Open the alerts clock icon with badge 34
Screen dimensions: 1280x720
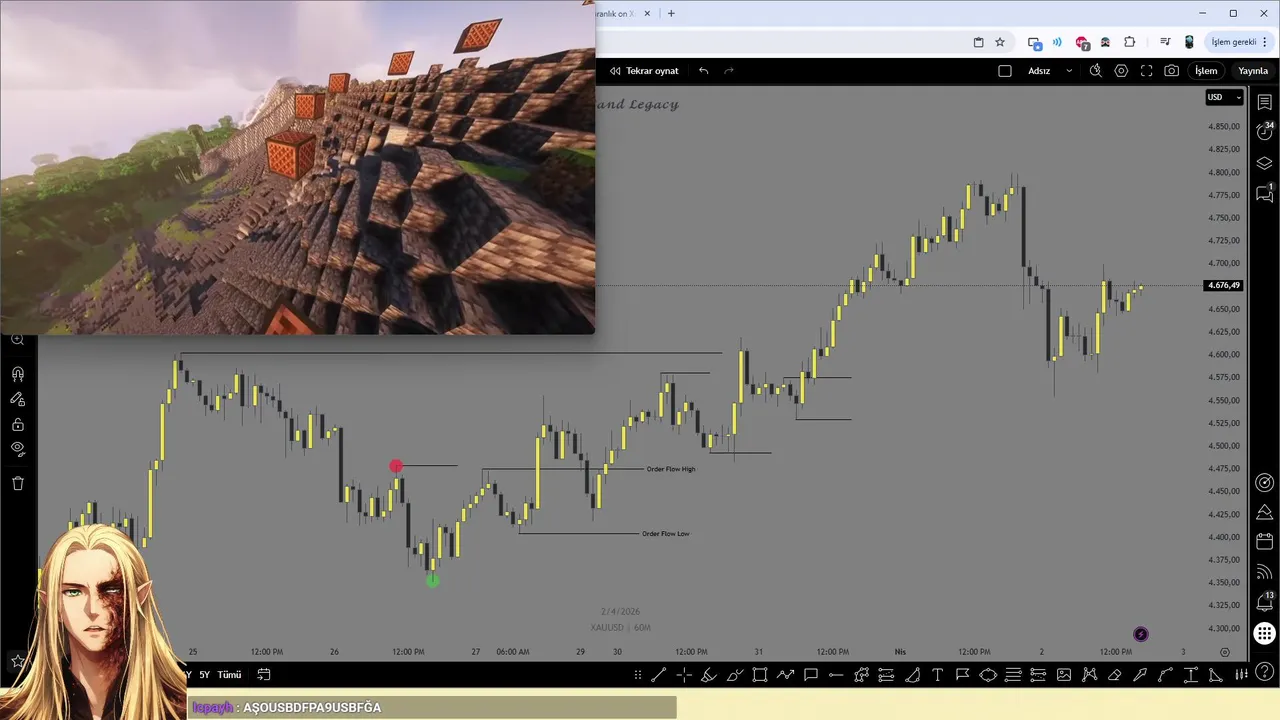[1265, 132]
